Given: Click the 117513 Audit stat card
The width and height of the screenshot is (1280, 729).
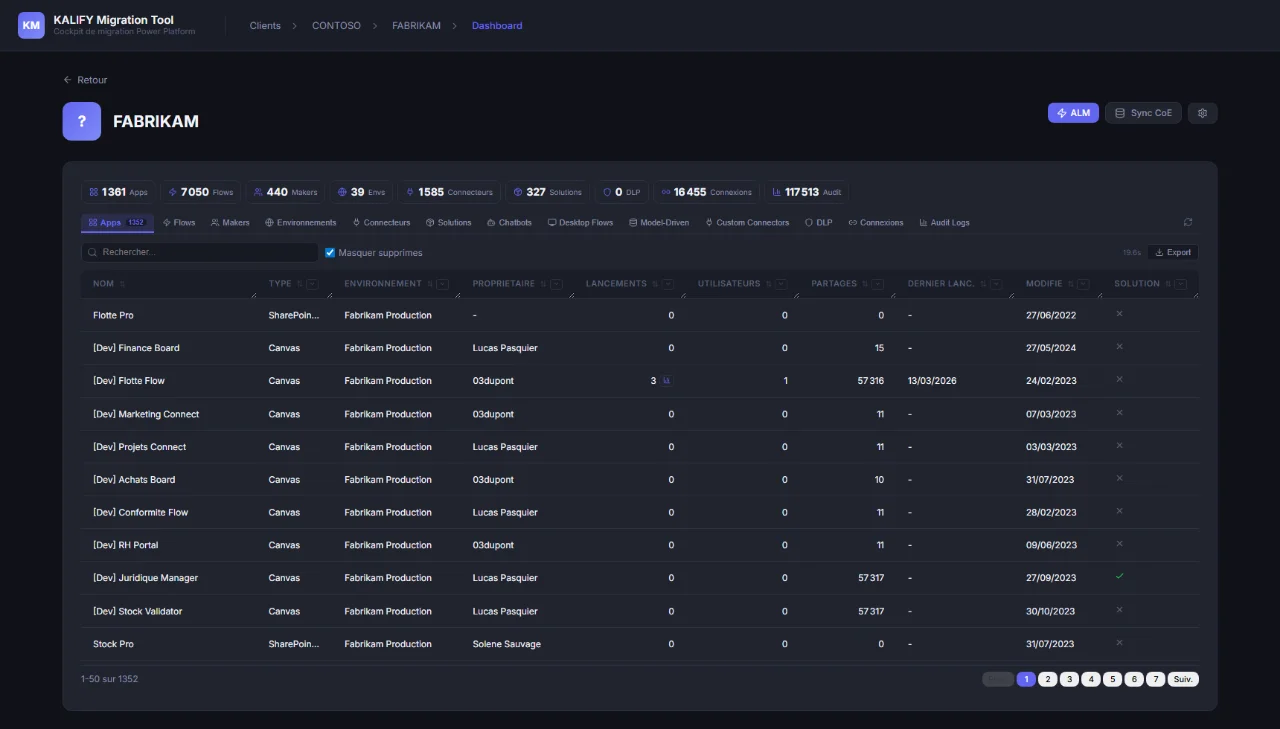Looking at the screenshot, I should pyautogui.click(x=806, y=192).
